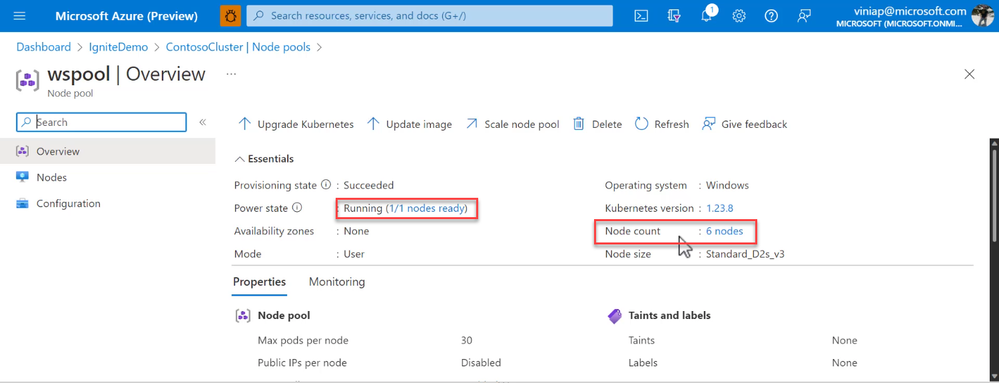Open the IgniteDemo breadcrumb
Screen dimensions: 999x383
[119, 47]
